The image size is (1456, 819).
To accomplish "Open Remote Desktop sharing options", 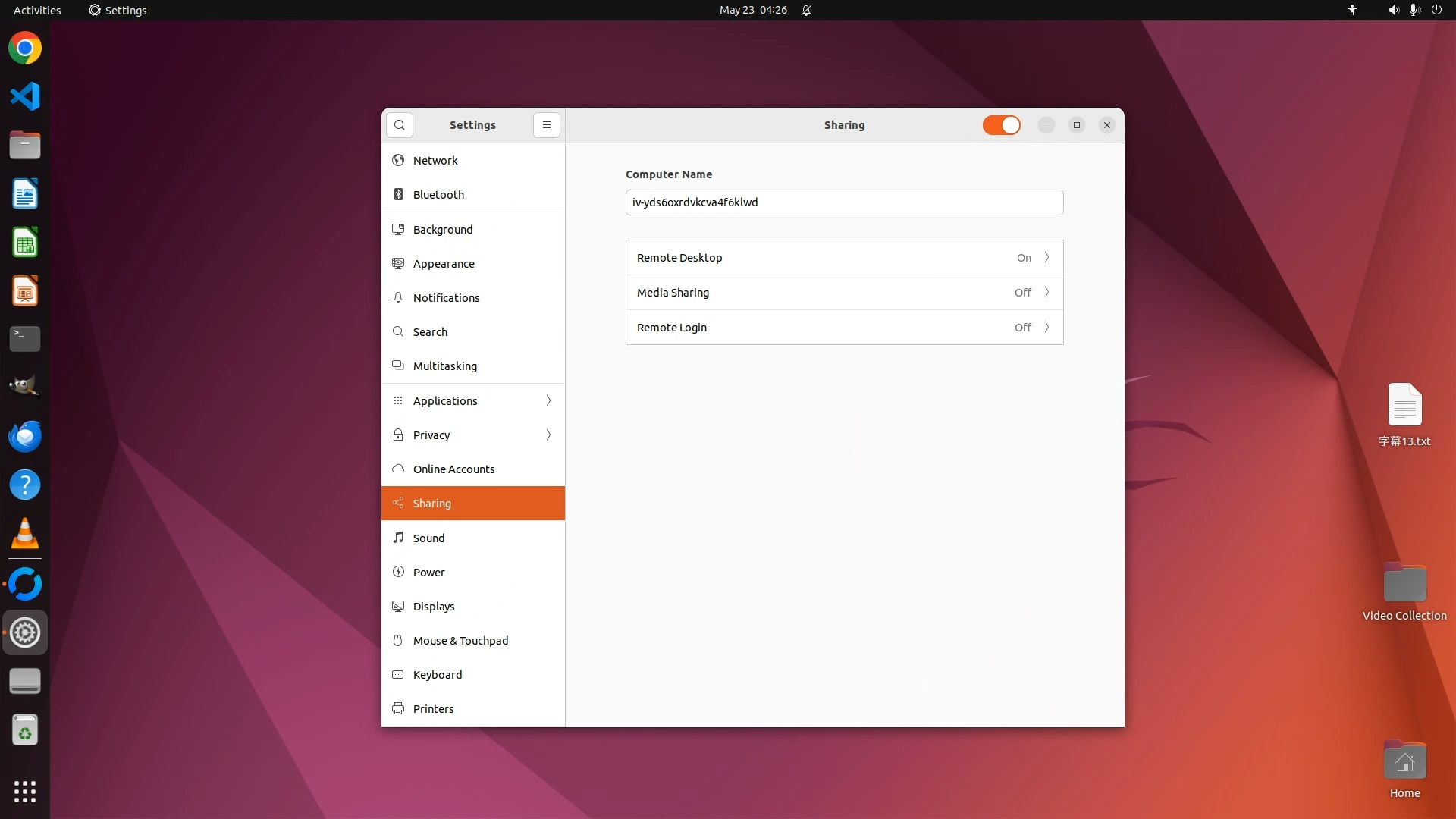I will coord(844,258).
